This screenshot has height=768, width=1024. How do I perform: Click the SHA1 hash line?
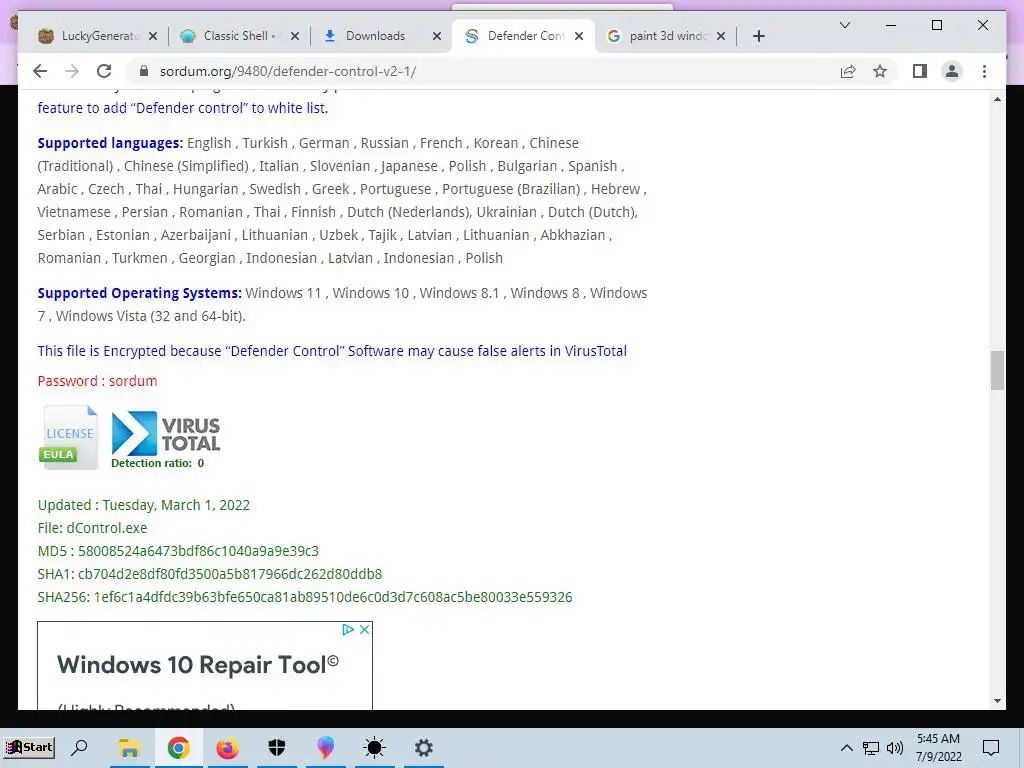(210, 574)
